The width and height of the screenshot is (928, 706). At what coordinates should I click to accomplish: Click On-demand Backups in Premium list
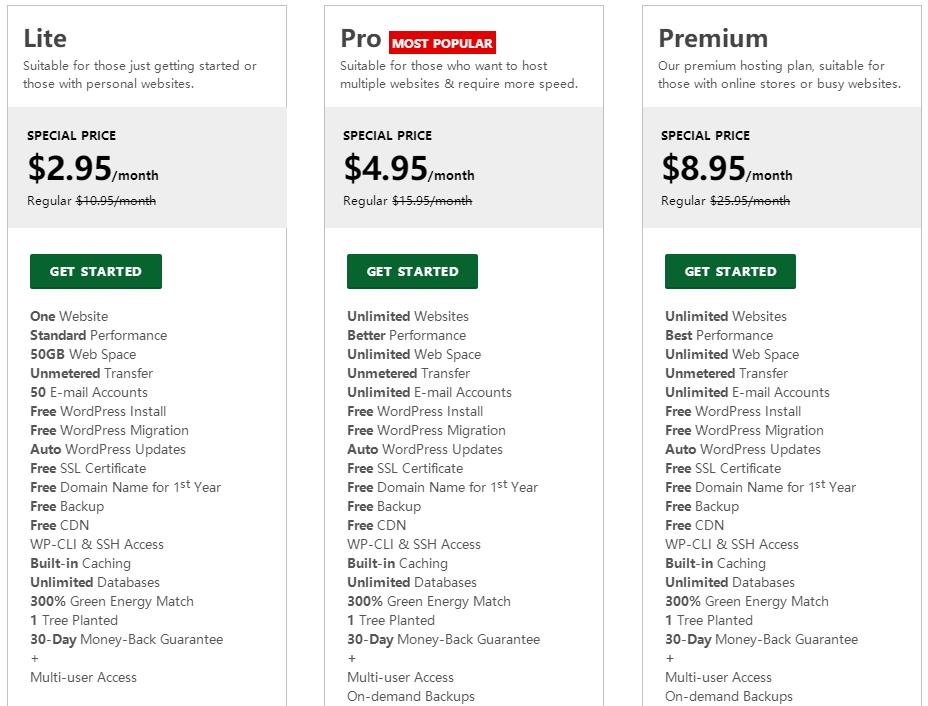[728, 696]
